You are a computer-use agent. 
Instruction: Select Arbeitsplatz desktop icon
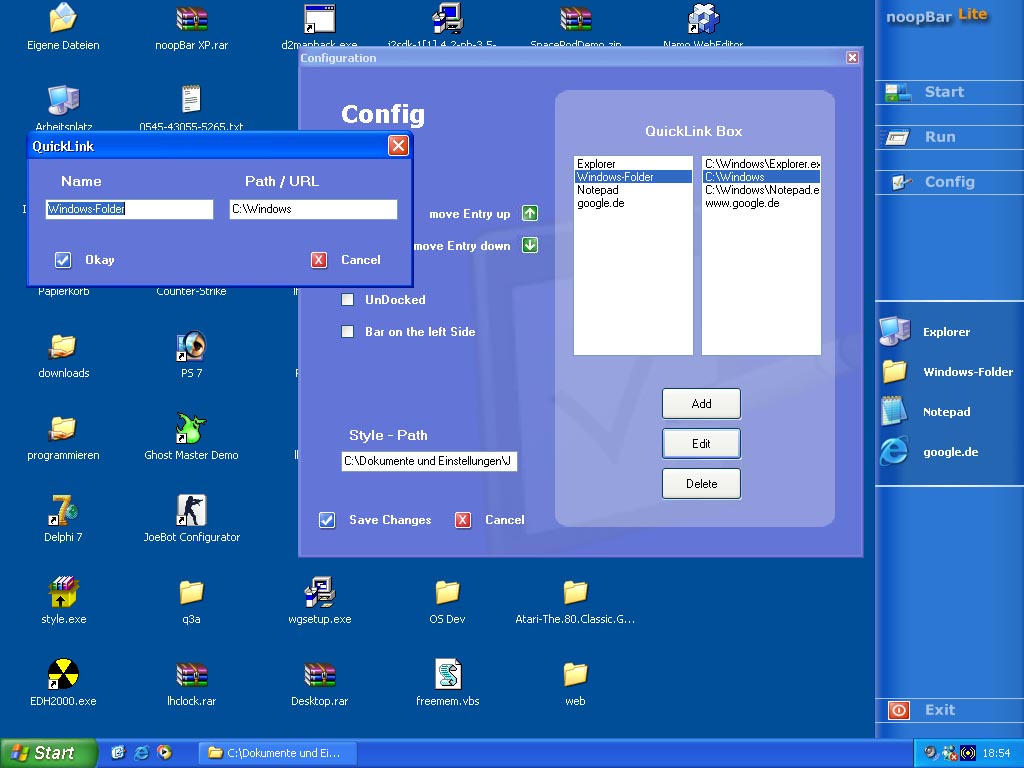tap(63, 108)
